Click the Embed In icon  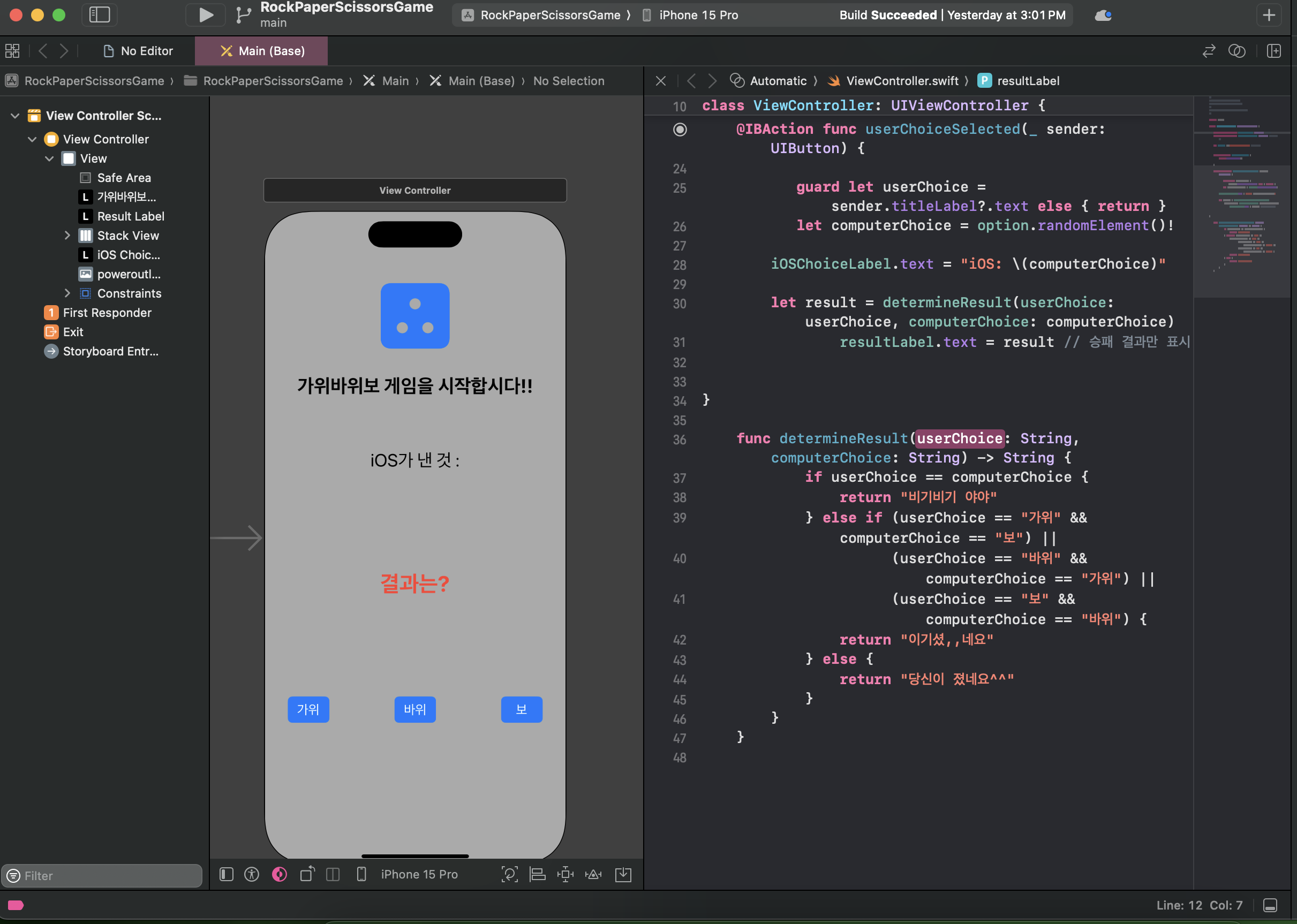(x=623, y=875)
